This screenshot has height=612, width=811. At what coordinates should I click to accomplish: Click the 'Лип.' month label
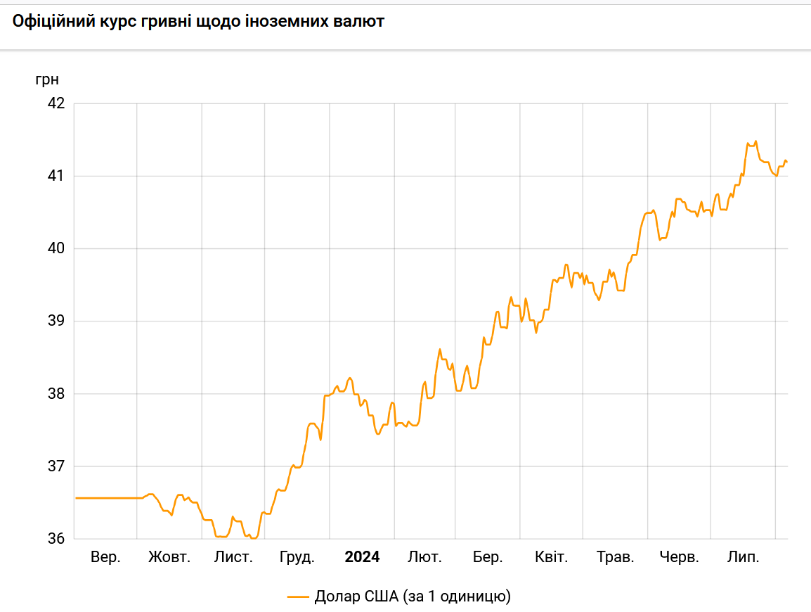coord(743,557)
